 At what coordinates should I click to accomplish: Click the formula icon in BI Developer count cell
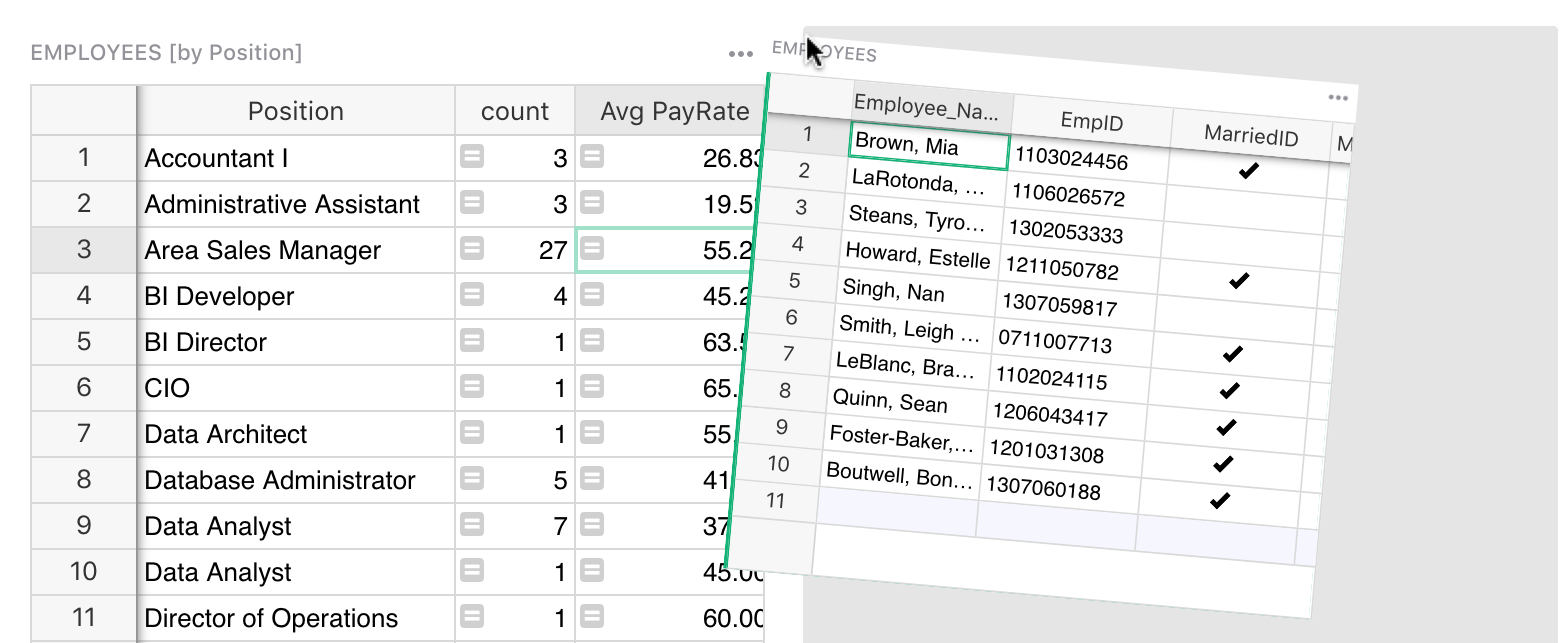tap(472, 295)
